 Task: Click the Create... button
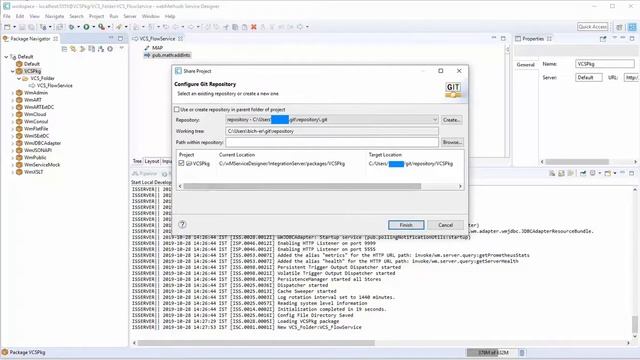[451, 120]
